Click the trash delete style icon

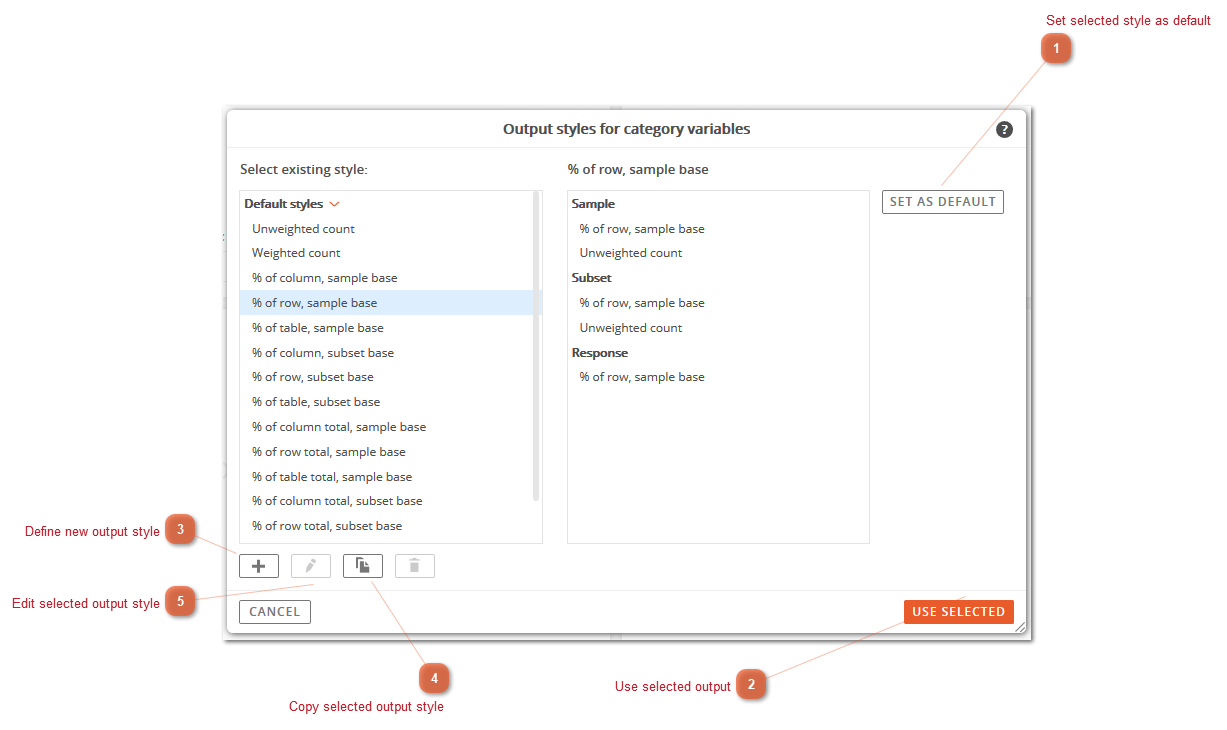pos(415,566)
